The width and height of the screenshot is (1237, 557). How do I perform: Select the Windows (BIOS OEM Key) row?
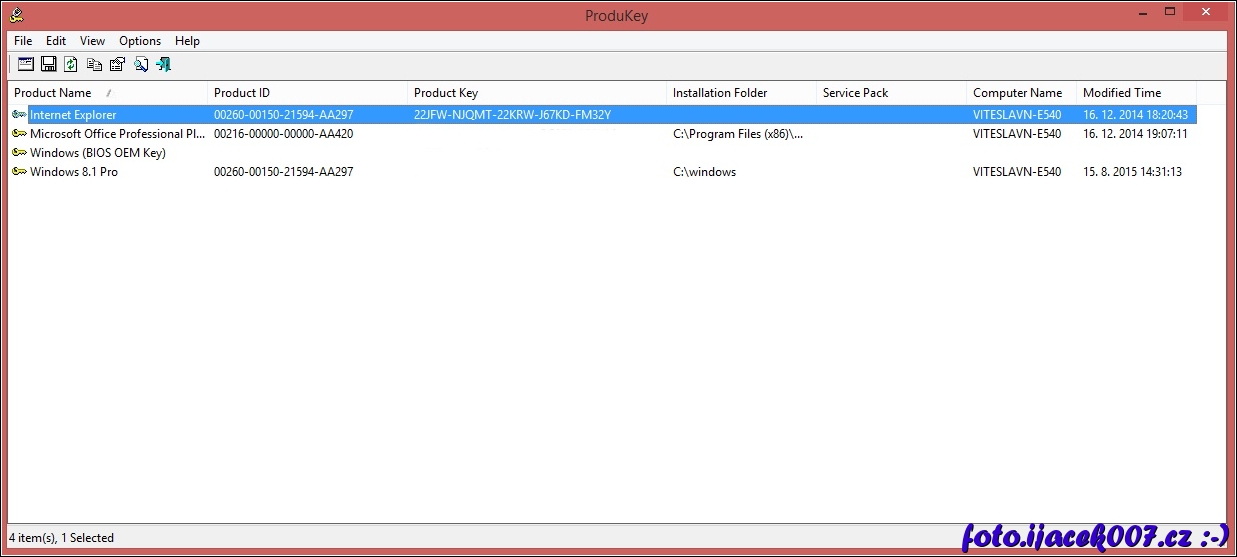97,153
